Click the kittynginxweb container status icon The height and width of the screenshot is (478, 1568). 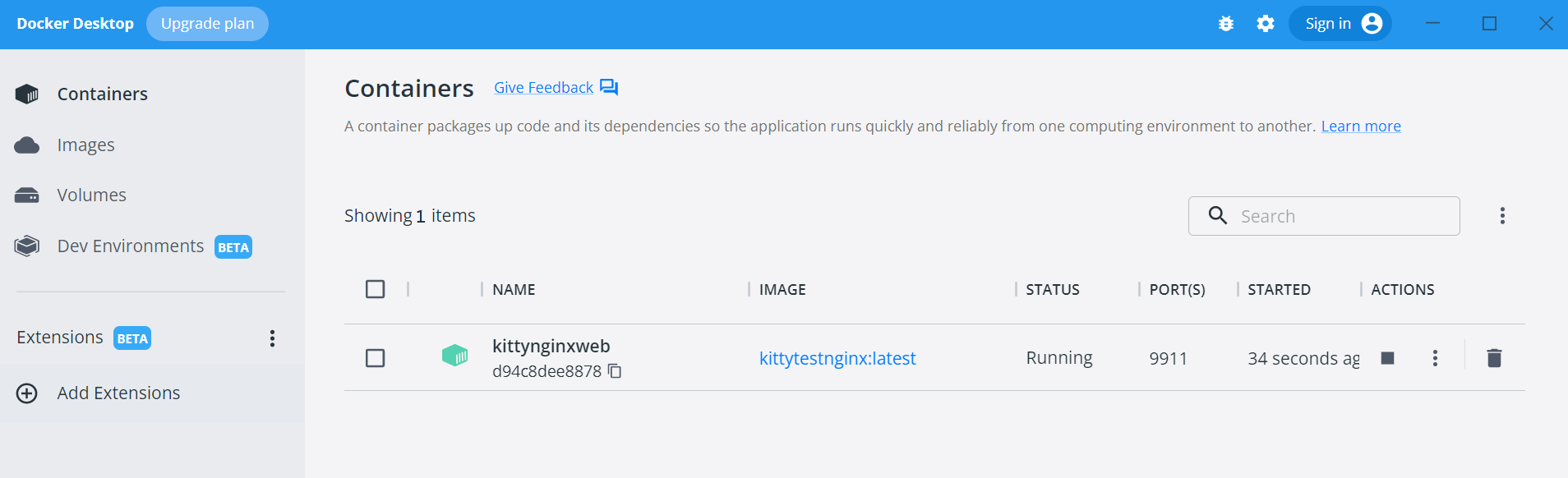(x=454, y=356)
